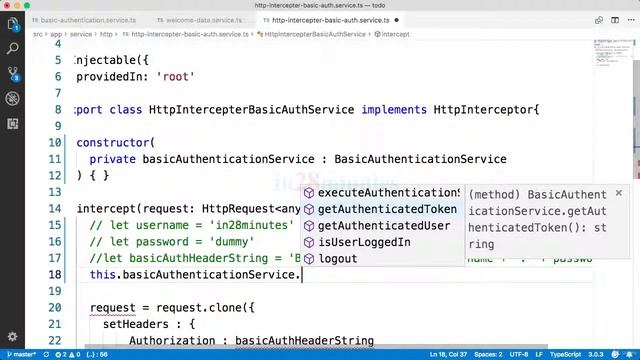The height and width of the screenshot is (360, 640).
Task: Click method icon beside logout
Action: 309,259
